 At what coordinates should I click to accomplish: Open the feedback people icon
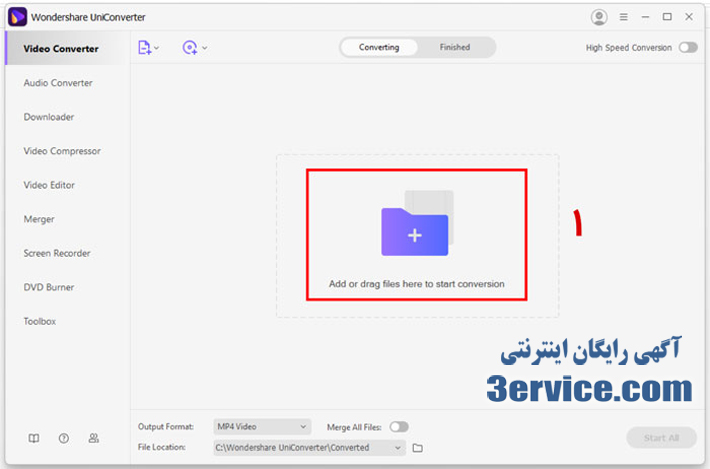(94, 438)
